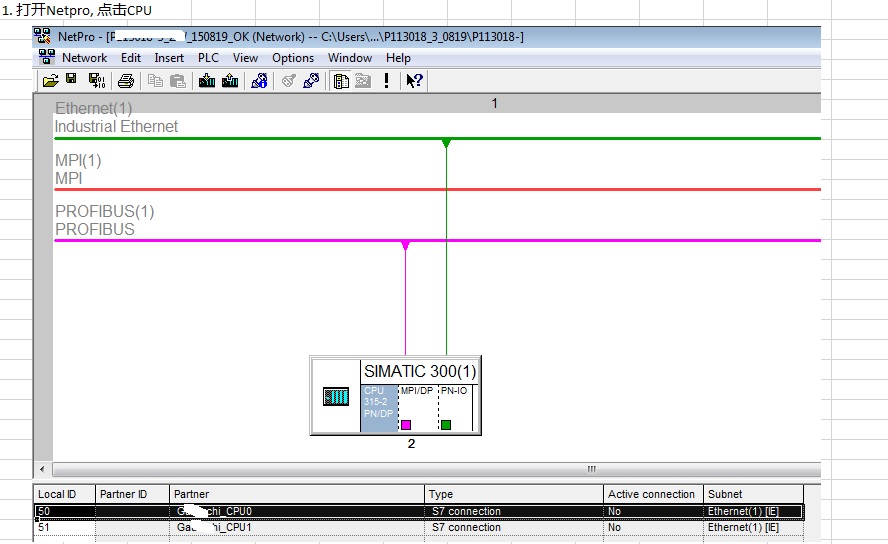Click the Print icon in toolbar
This screenshot has width=888, height=544.
click(126, 81)
